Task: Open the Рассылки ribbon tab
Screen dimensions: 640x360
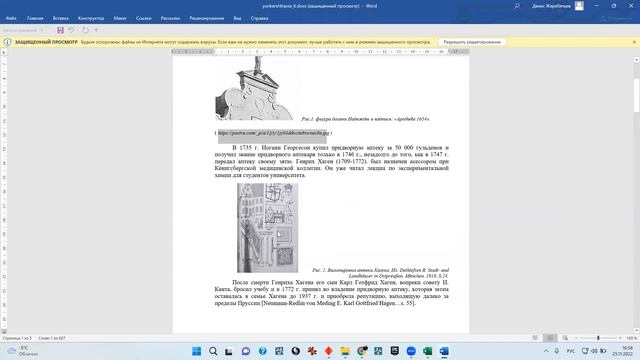Action: click(x=170, y=18)
